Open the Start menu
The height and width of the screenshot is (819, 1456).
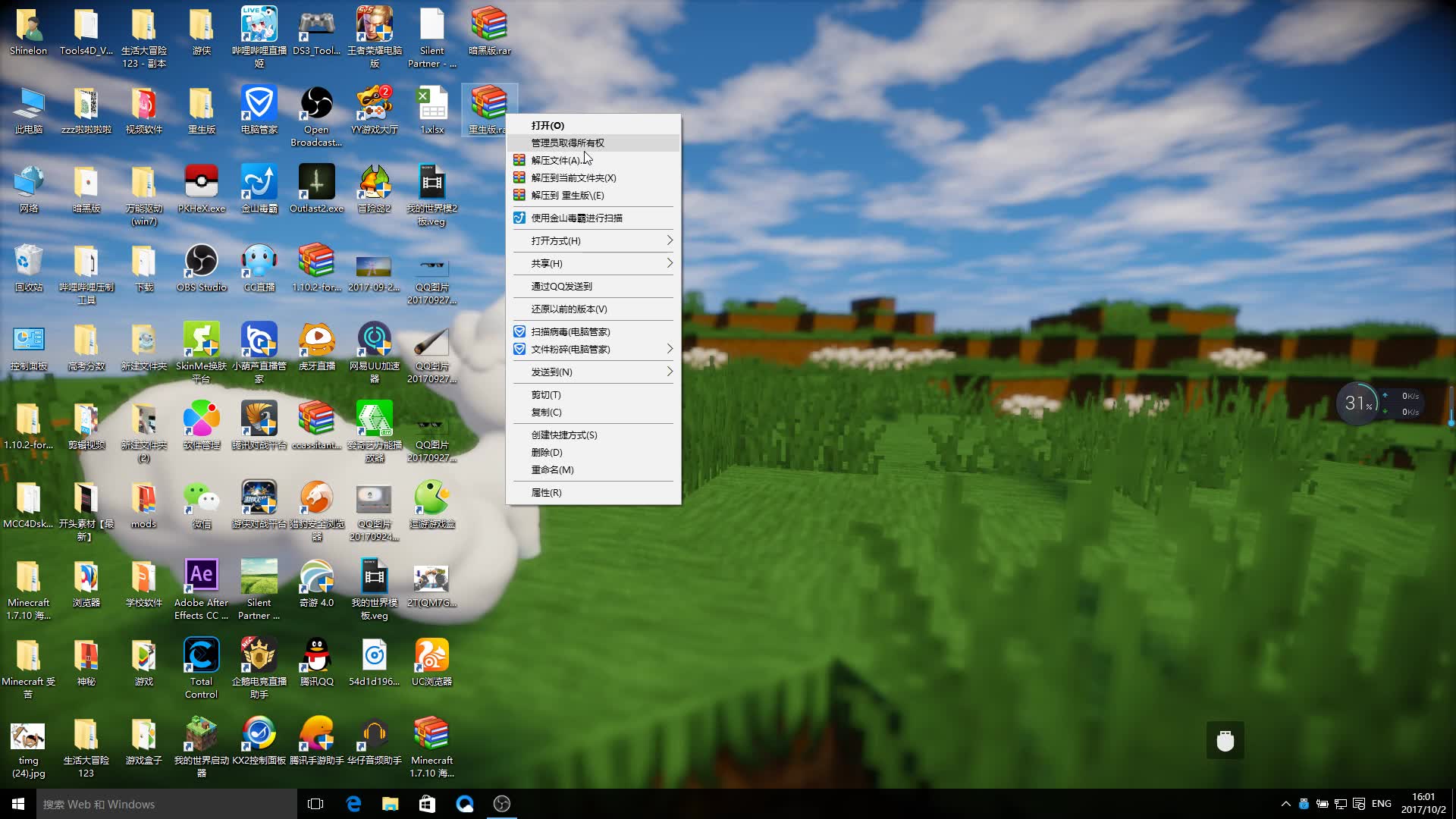[x=18, y=804]
